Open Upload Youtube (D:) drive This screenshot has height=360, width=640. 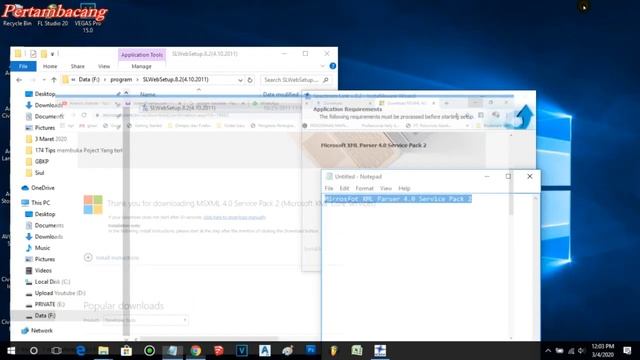(55, 293)
